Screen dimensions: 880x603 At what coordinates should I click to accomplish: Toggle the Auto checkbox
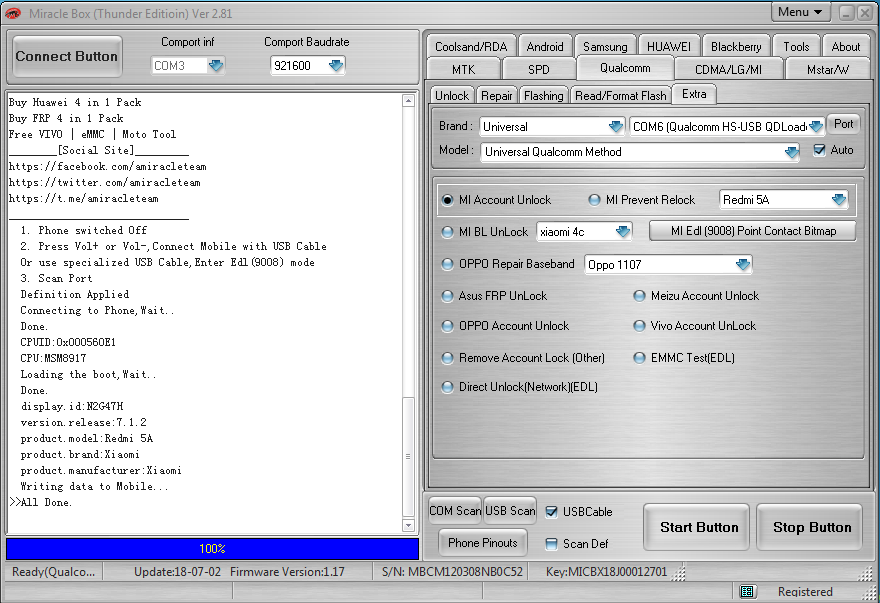[819, 150]
